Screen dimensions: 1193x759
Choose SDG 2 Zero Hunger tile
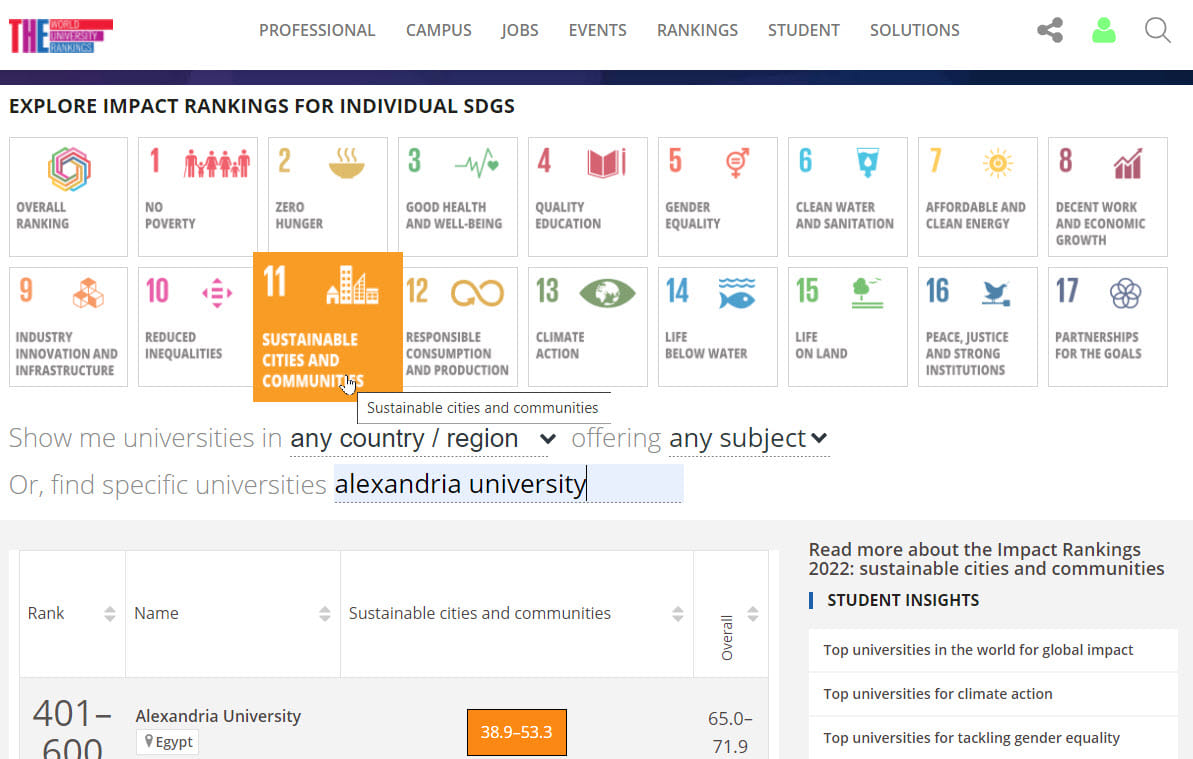click(x=327, y=196)
